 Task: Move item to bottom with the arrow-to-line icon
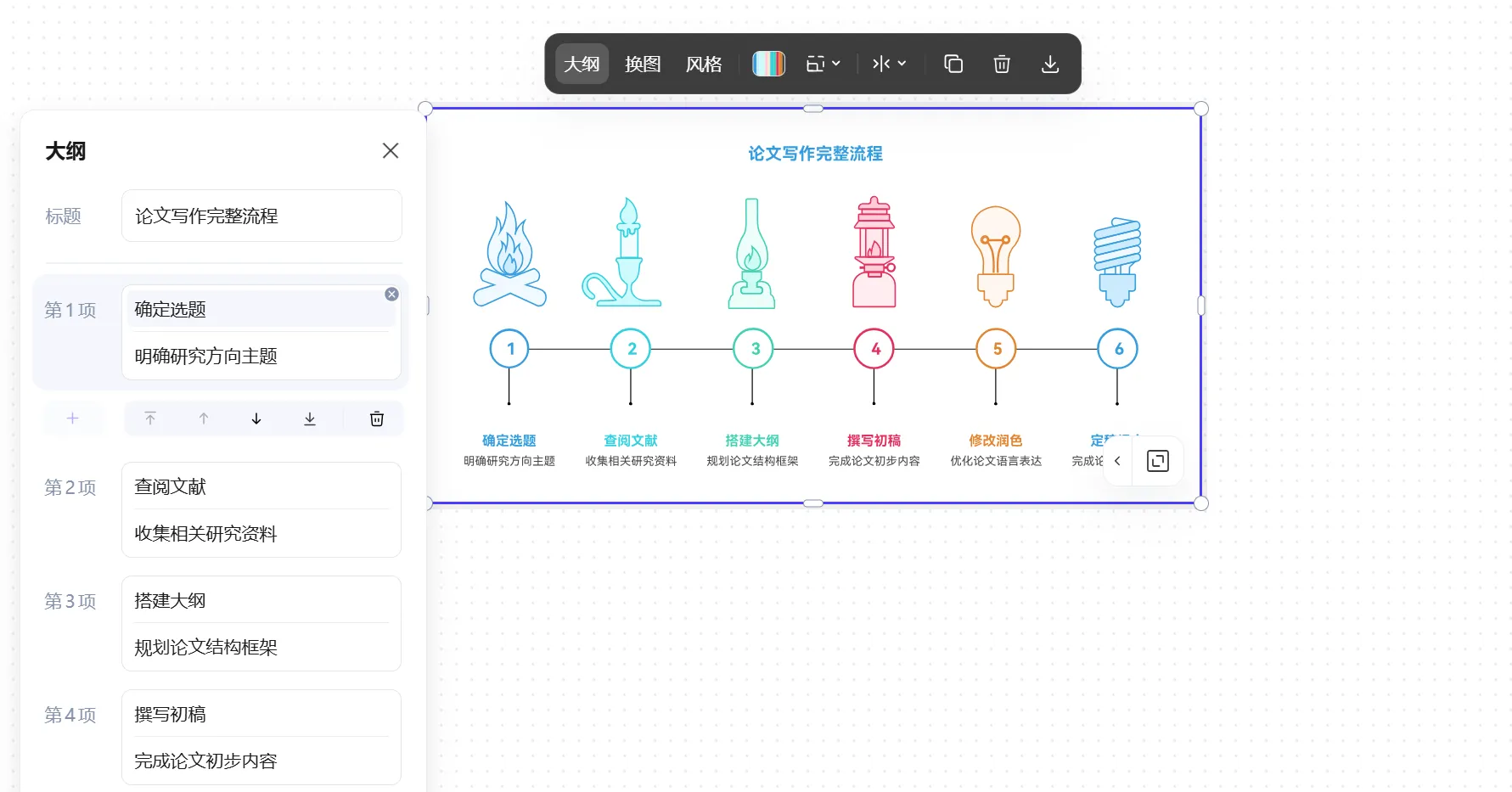coord(310,418)
